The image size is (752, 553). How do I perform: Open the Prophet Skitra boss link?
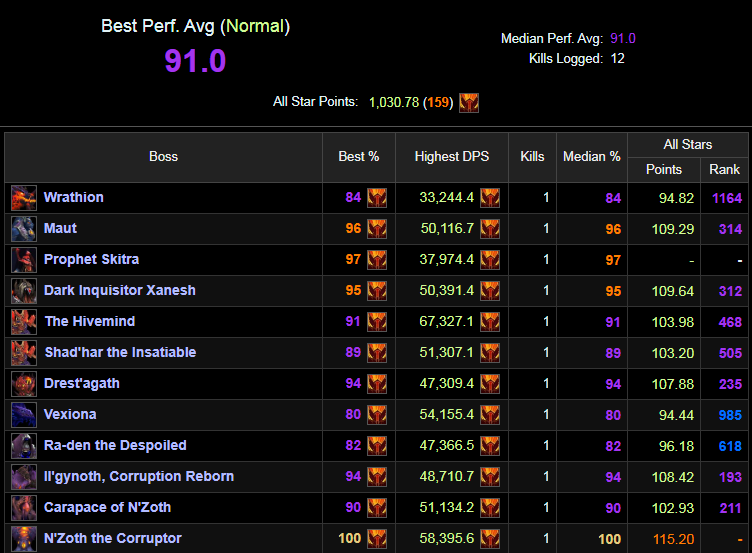pos(91,260)
